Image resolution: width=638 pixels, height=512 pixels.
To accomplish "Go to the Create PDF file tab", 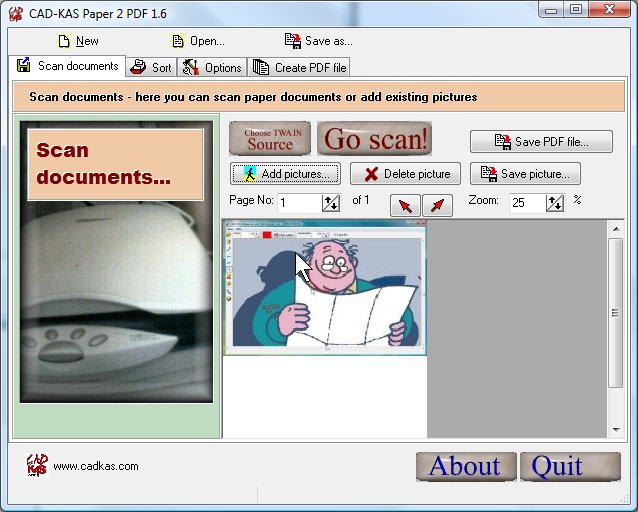I will pyautogui.click(x=299, y=67).
